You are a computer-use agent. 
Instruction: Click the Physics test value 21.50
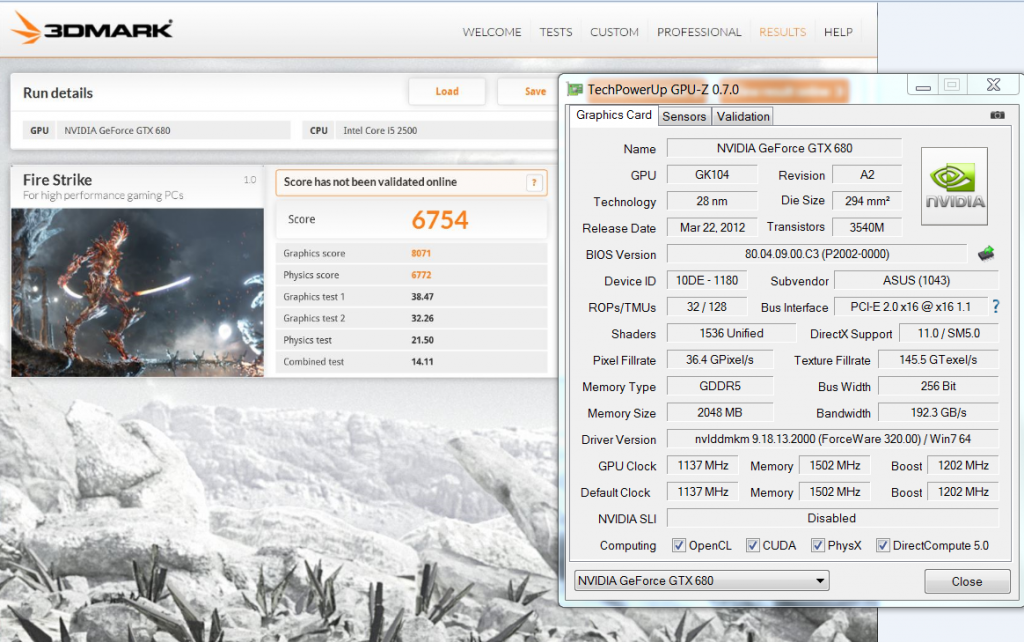423,340
